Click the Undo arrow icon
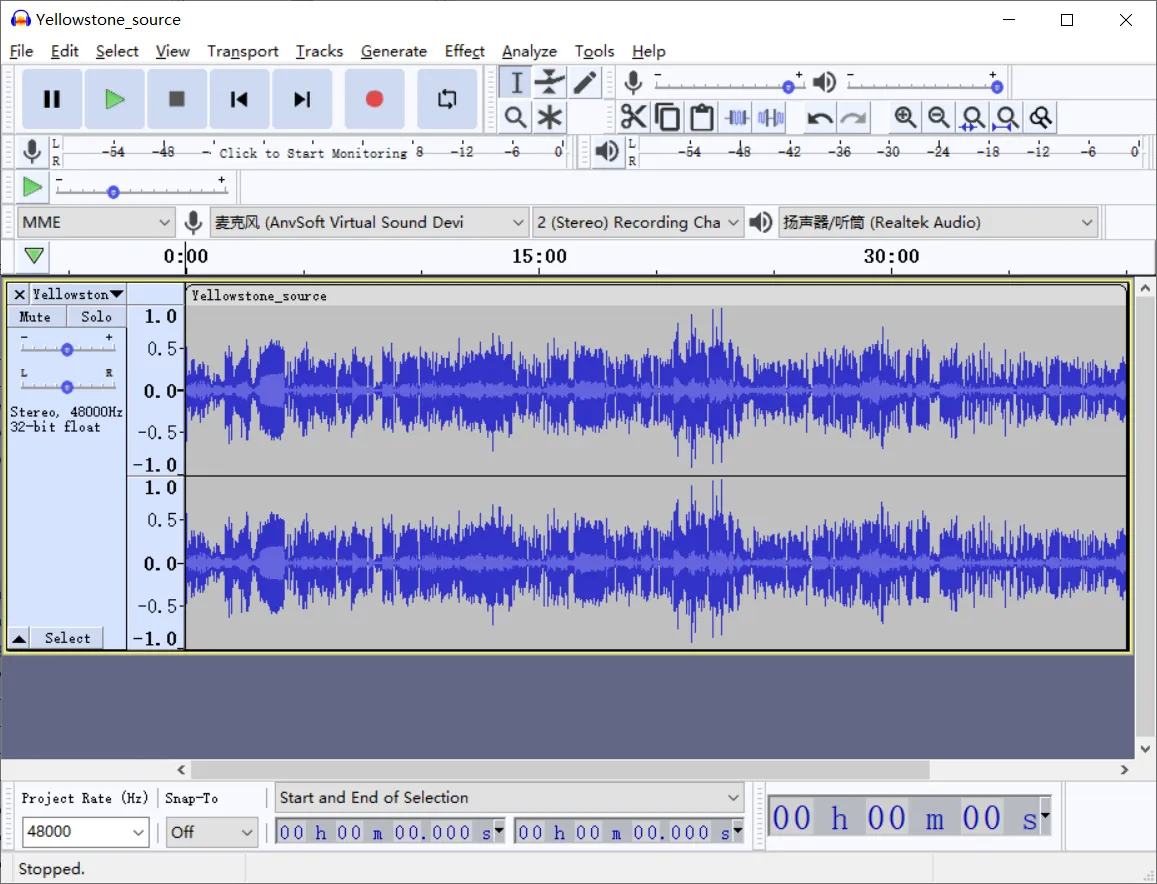Image resolution: width=1157 pixels, height=884 pixels. [x=820, y=118]
